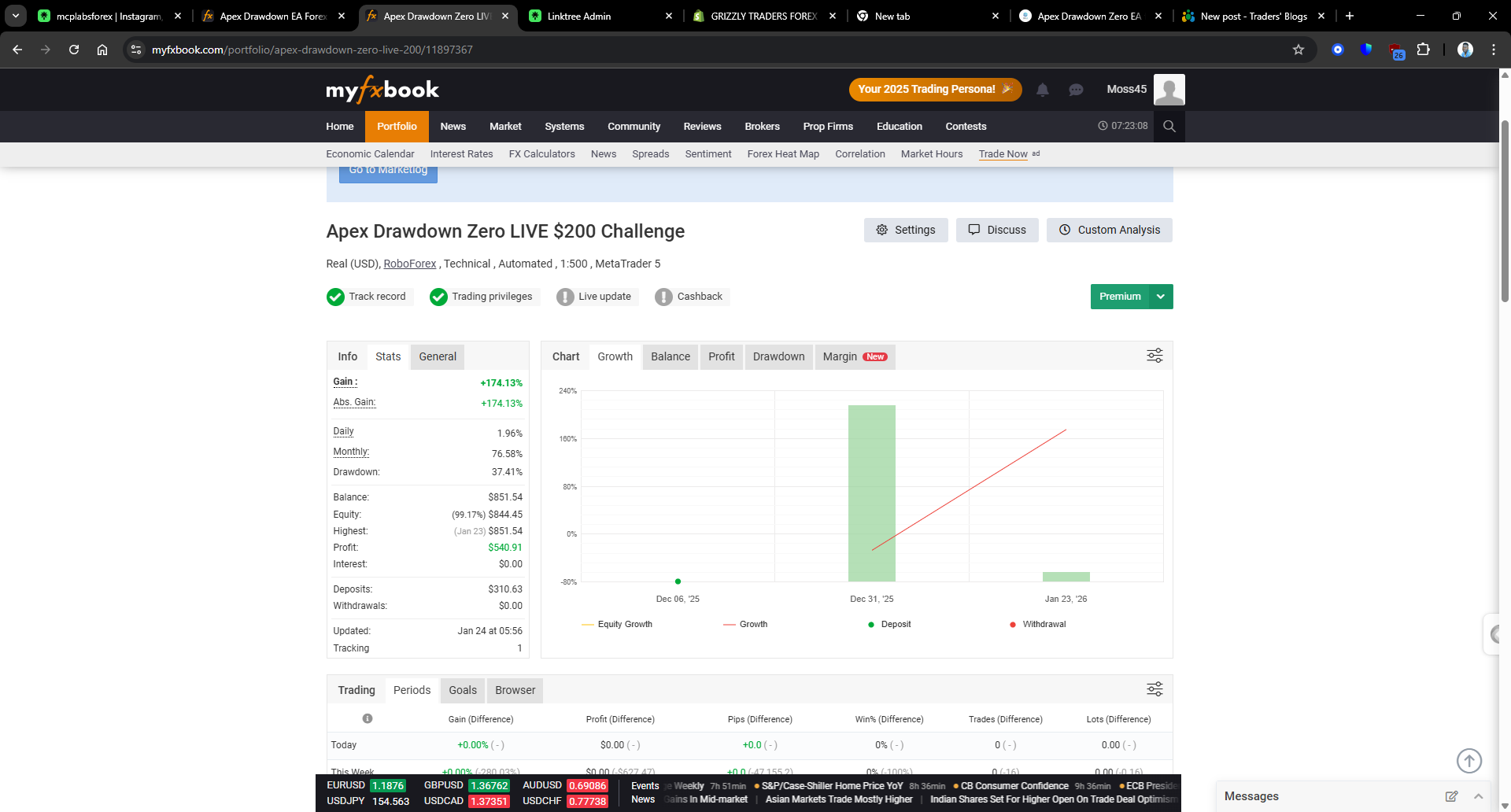This screenshot has height=812, width=1511.
Task: Close the GRIZZLY TRADERS FOREX browser tab
Action: click(833, 16)
